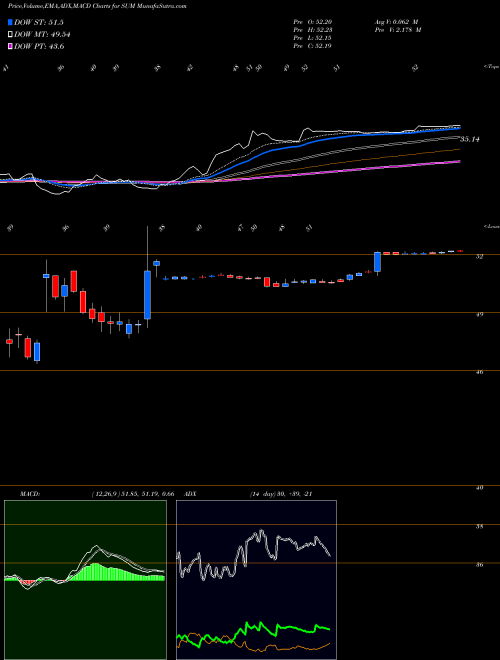Screen dimensions: 500x660
Task: Select the 'DOW MT: 49.54' legend label
Action: (x=42, y=35)
